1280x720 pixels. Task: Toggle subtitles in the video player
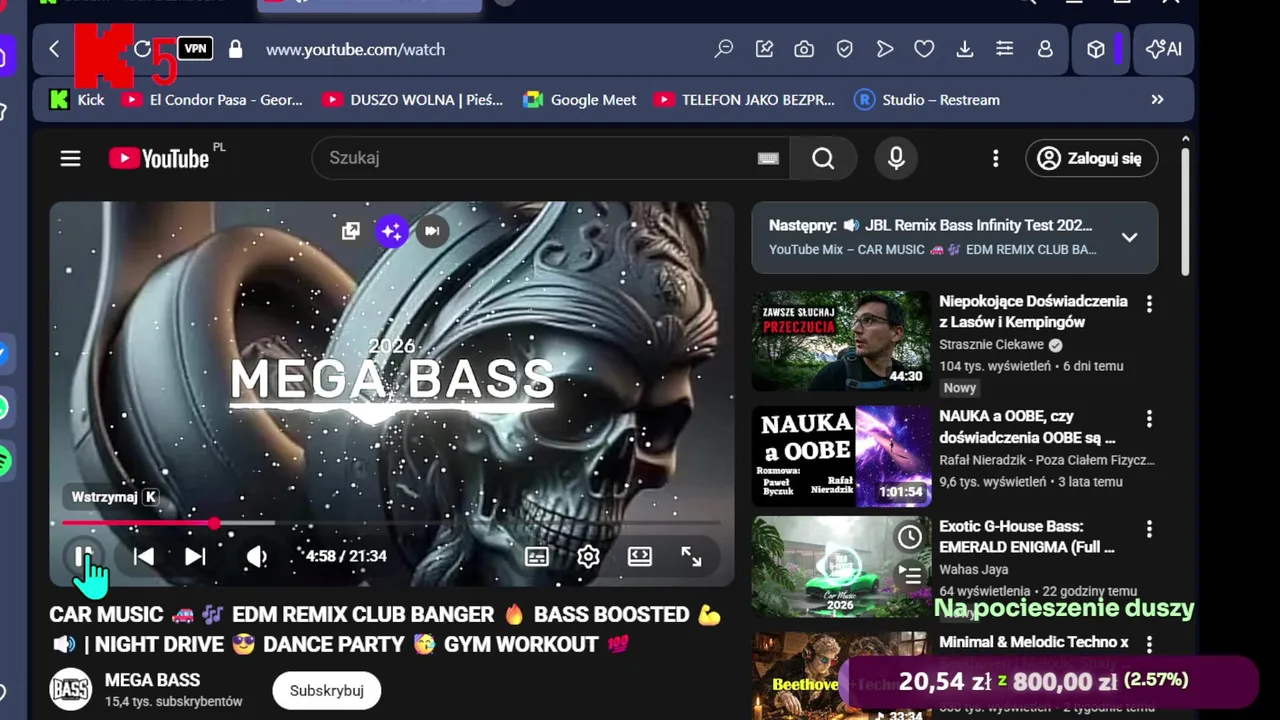pyautogui.click(x=537, y=557)
